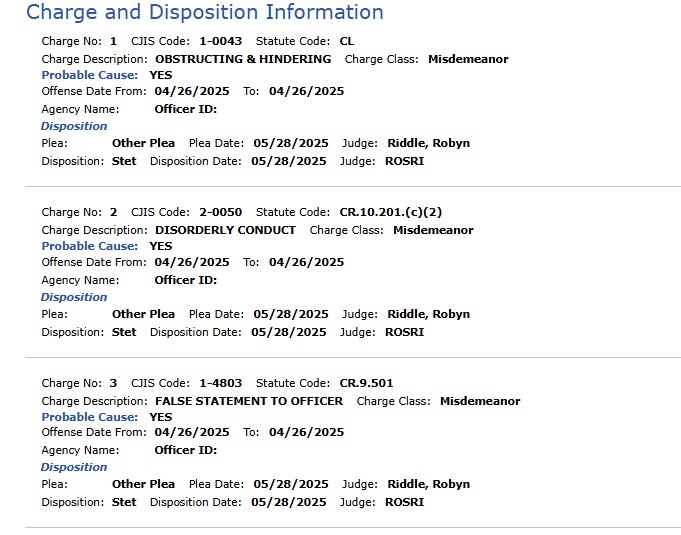
Task: Click Probable Cause label for charge 3
Action: click(x=89, y=417)
